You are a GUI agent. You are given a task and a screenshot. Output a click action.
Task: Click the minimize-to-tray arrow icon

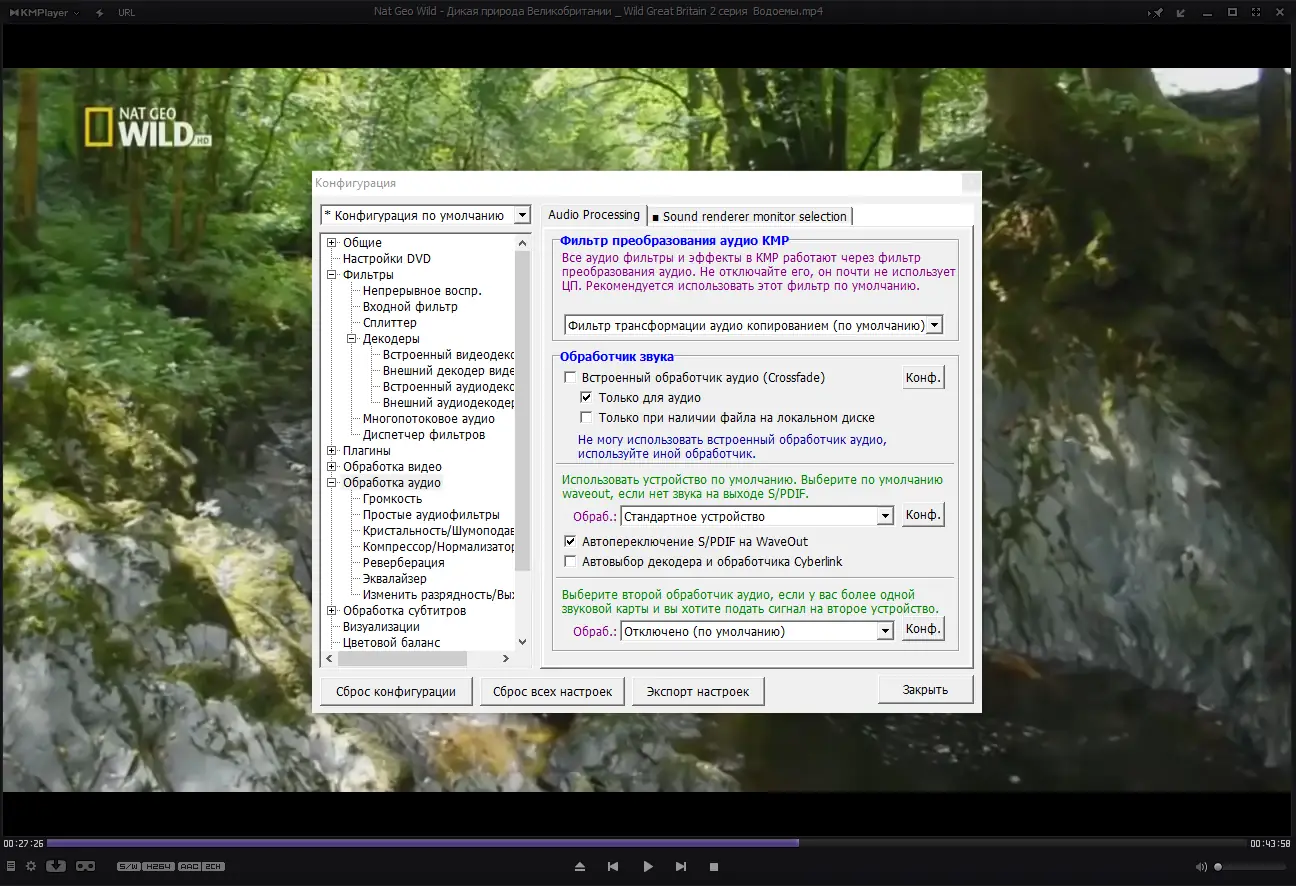pos(1182,13)
